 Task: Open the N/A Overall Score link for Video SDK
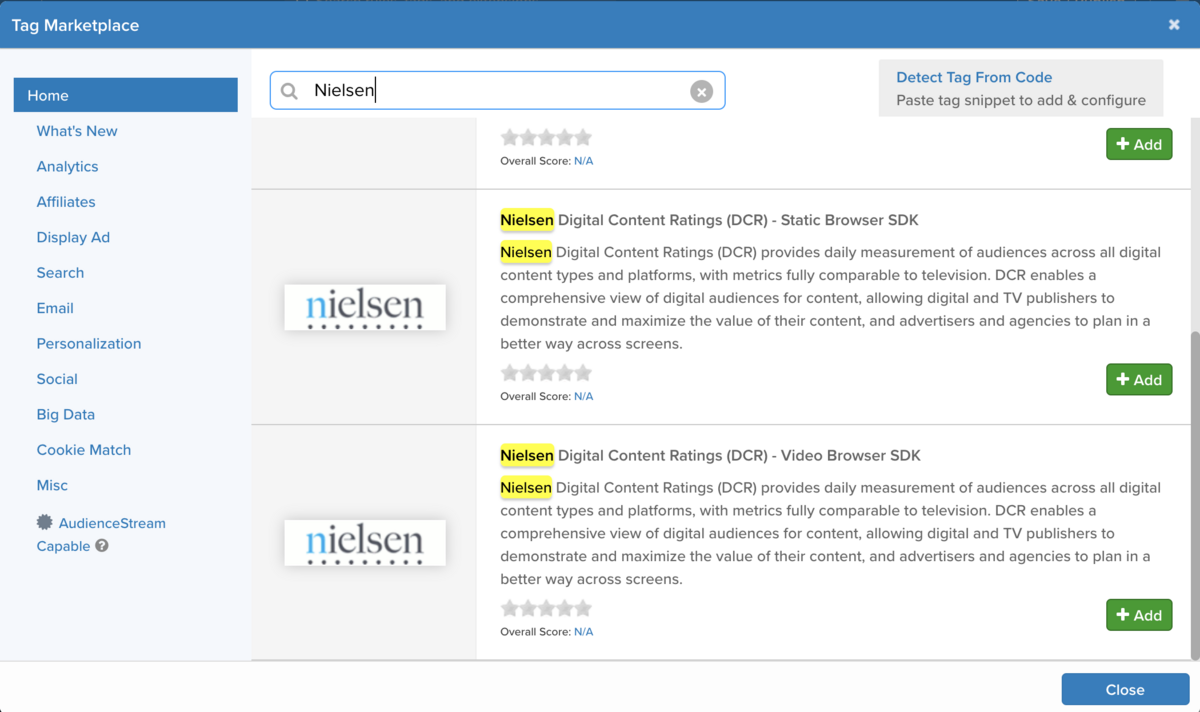tap(583, 631)
